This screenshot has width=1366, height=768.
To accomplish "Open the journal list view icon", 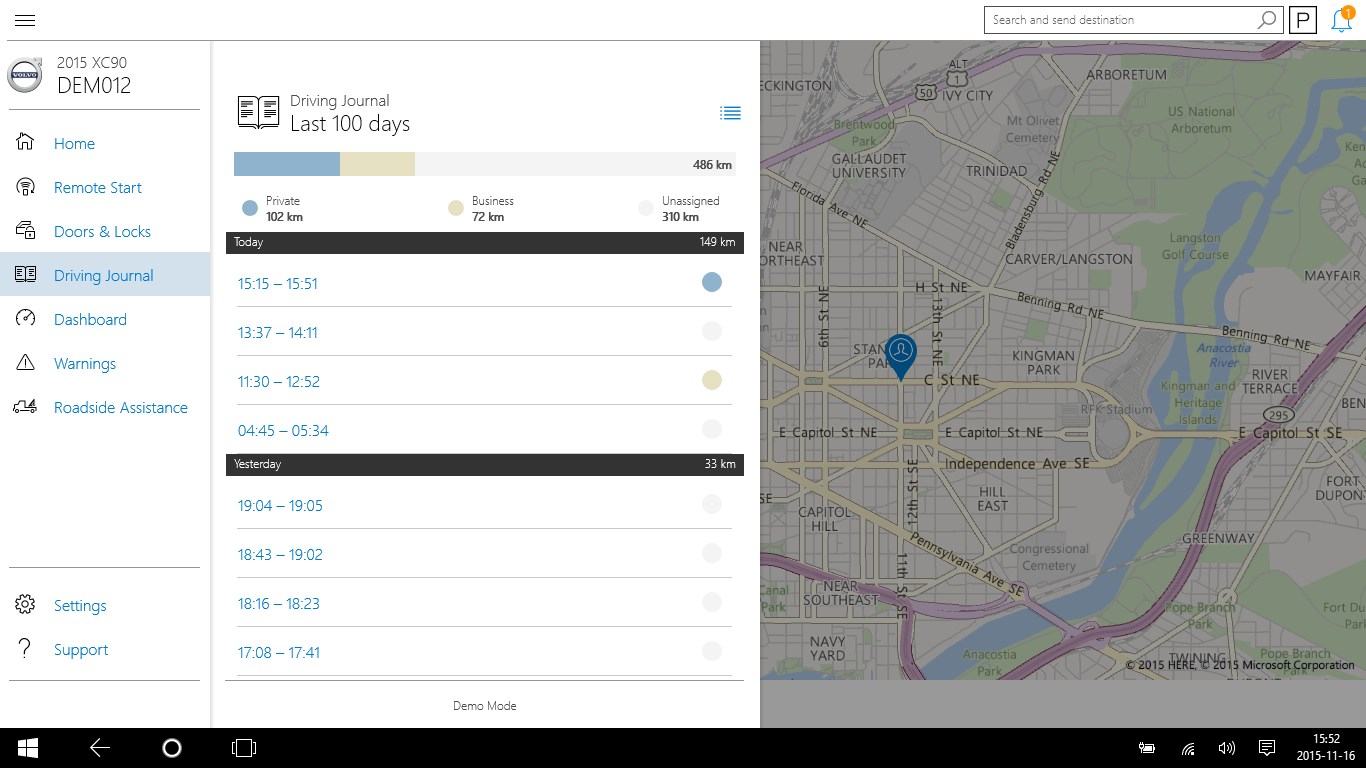I will tap(730, 113).
